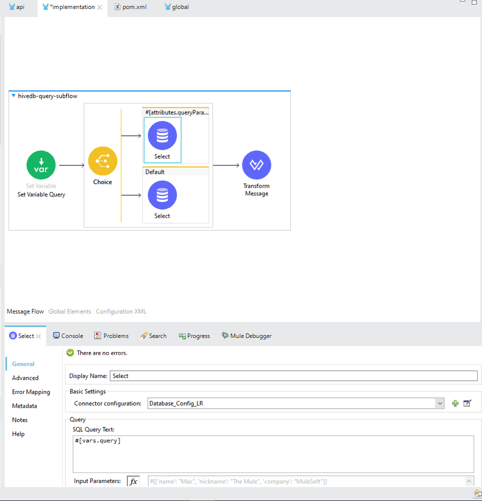
Task: Switch to the api editor tab
Action: click(x=17, y=7)
